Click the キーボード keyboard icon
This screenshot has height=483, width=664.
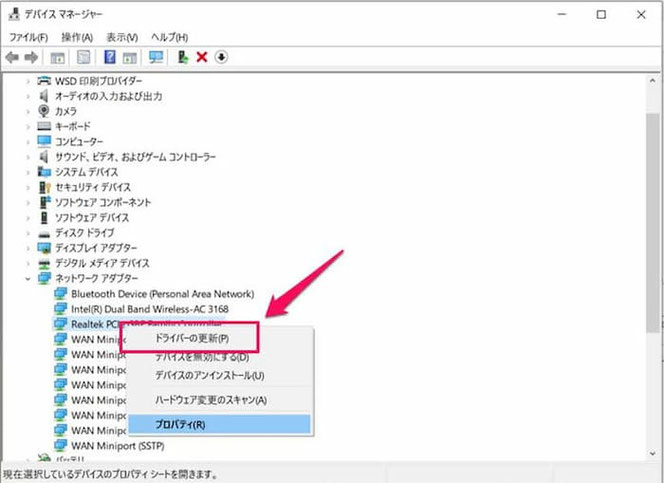[x=44, y=126]
